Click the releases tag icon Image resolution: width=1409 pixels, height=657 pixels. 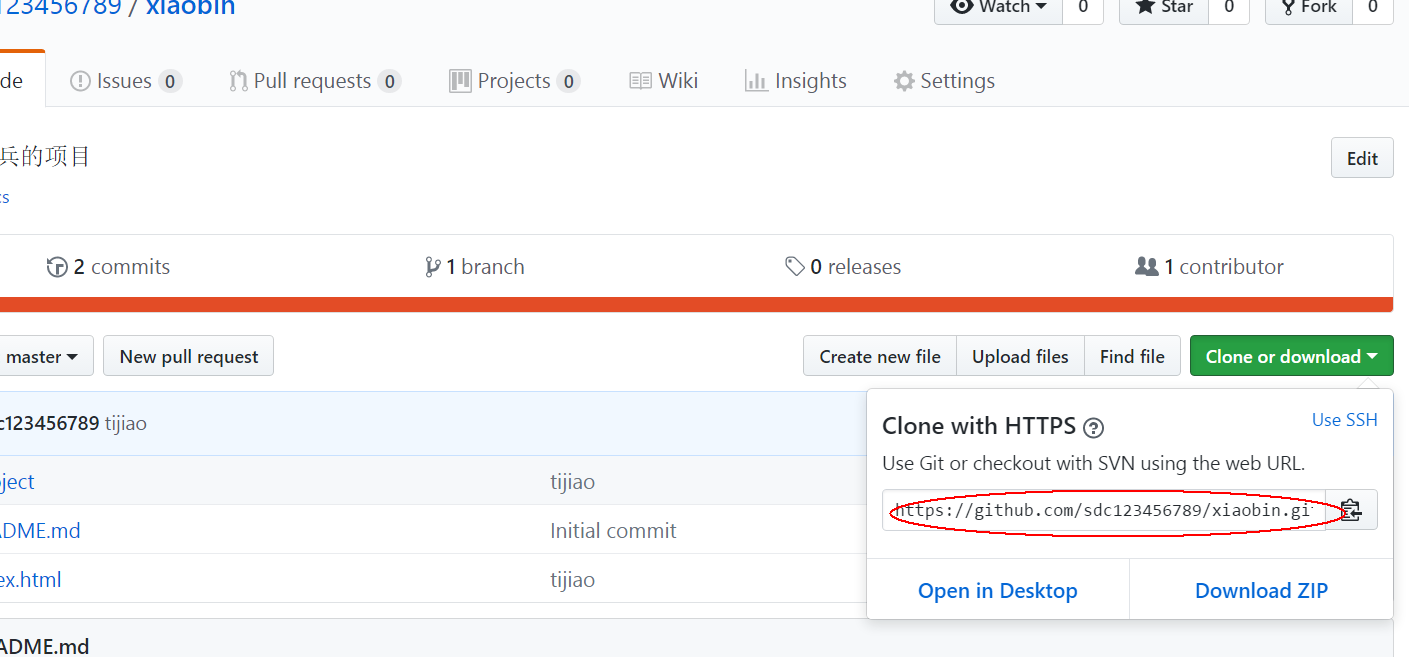point(795,267)
